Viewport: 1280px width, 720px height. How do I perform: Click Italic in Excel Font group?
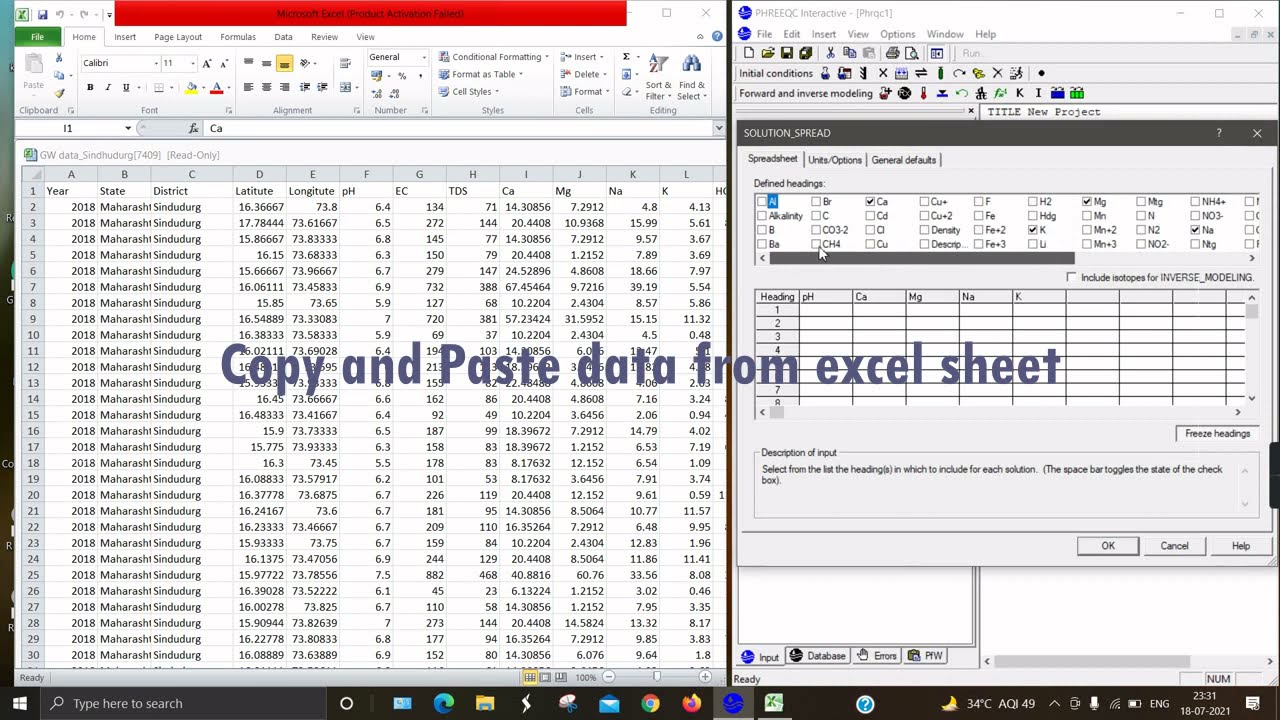click(108, 87)
